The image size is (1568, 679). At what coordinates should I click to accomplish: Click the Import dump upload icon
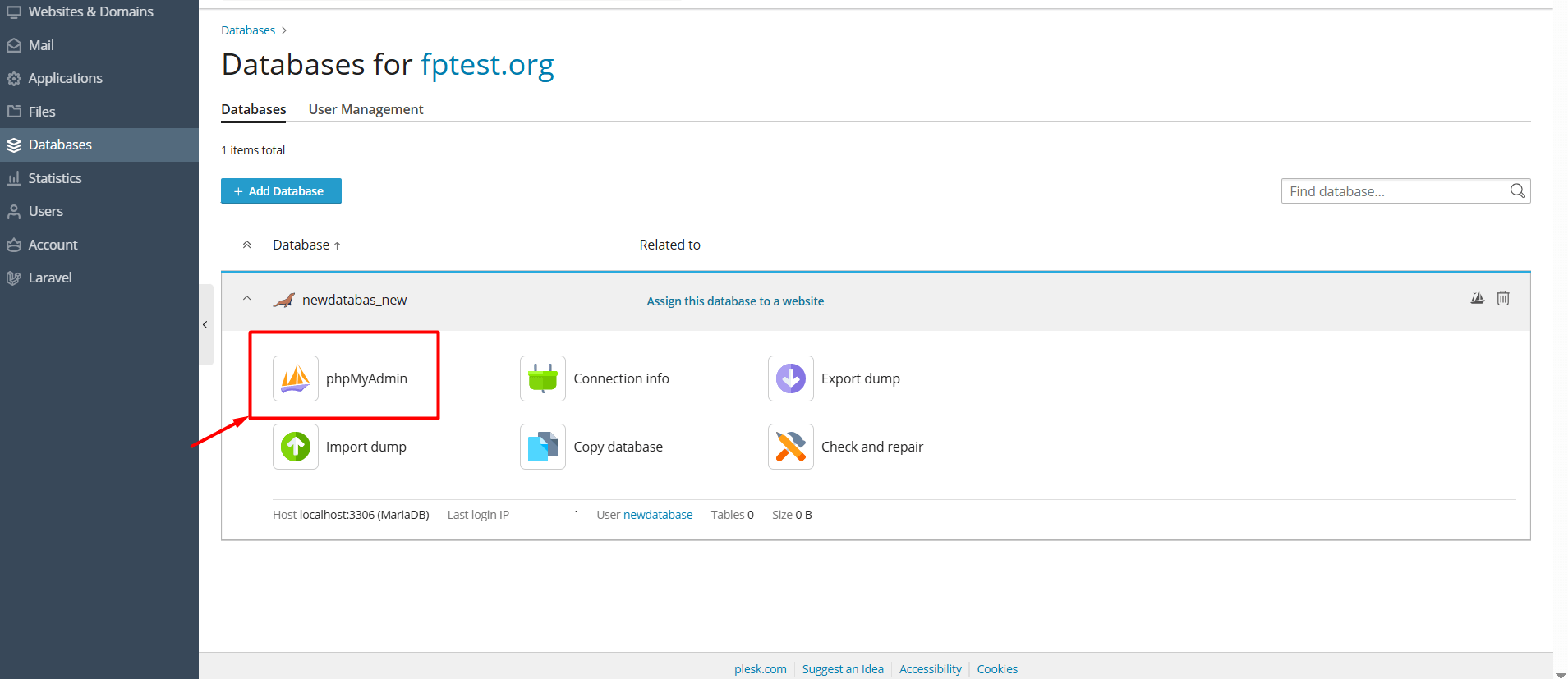[296, 447]
